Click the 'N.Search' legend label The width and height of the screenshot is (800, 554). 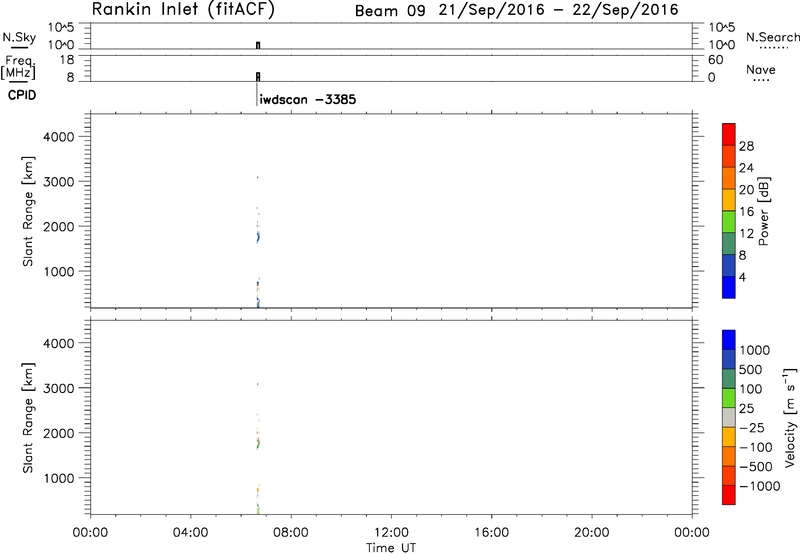pyautogui.click(x=772, y=37)
